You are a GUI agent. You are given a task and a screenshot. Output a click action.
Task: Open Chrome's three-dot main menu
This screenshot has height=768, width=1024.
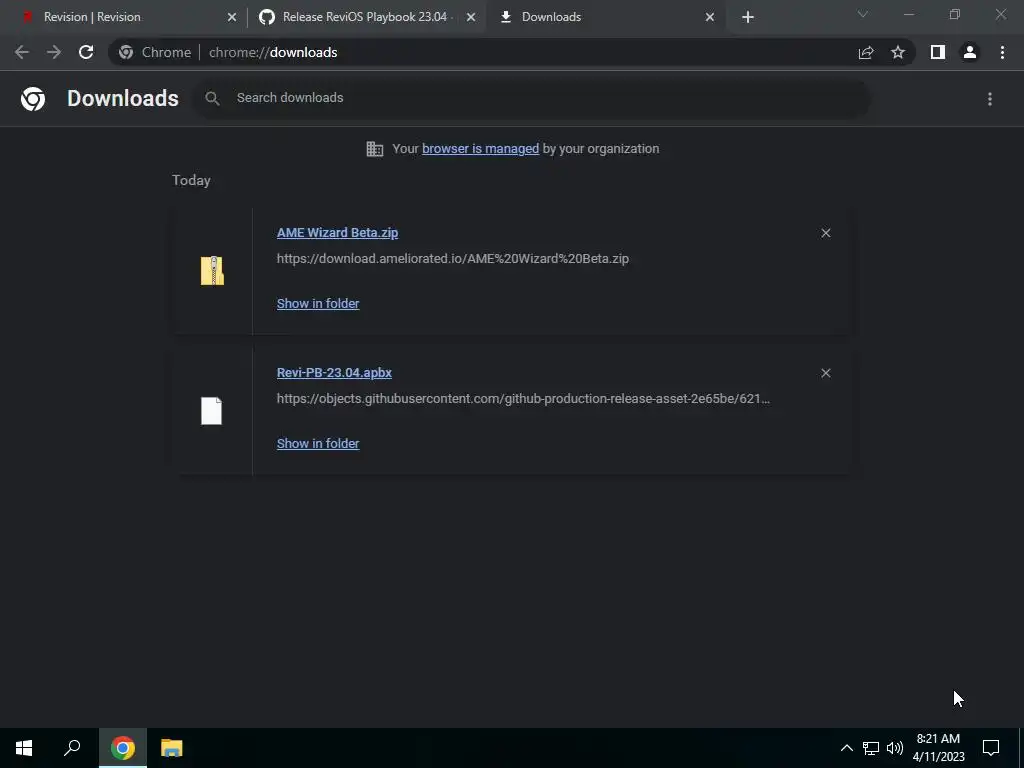pos(1002,52)
